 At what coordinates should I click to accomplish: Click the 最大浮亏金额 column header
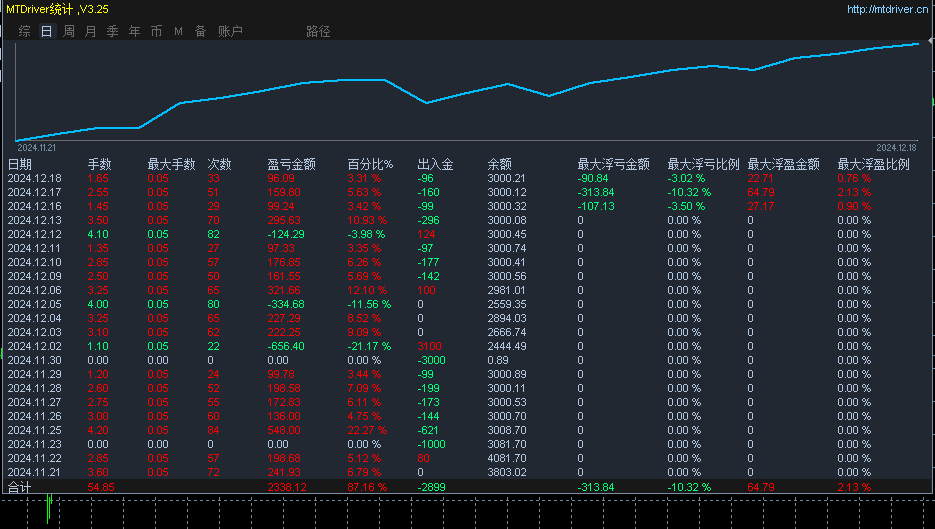tap(613, 164)
